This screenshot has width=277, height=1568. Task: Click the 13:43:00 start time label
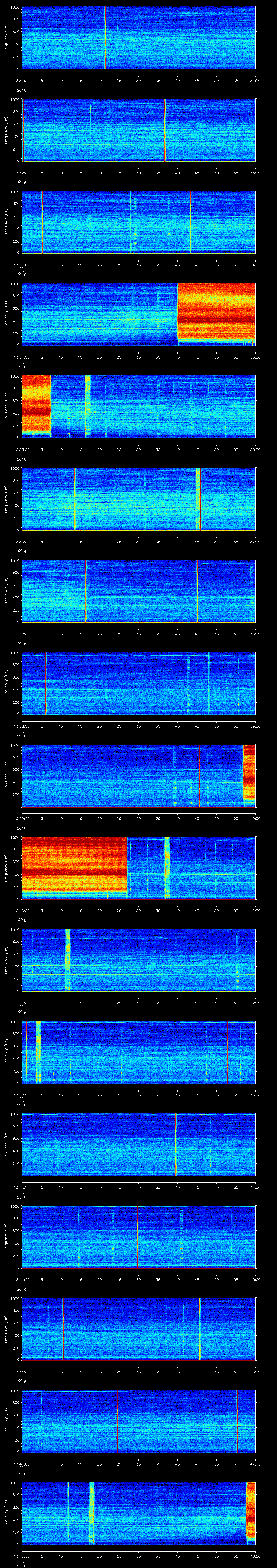click(x=21, y=1187)
